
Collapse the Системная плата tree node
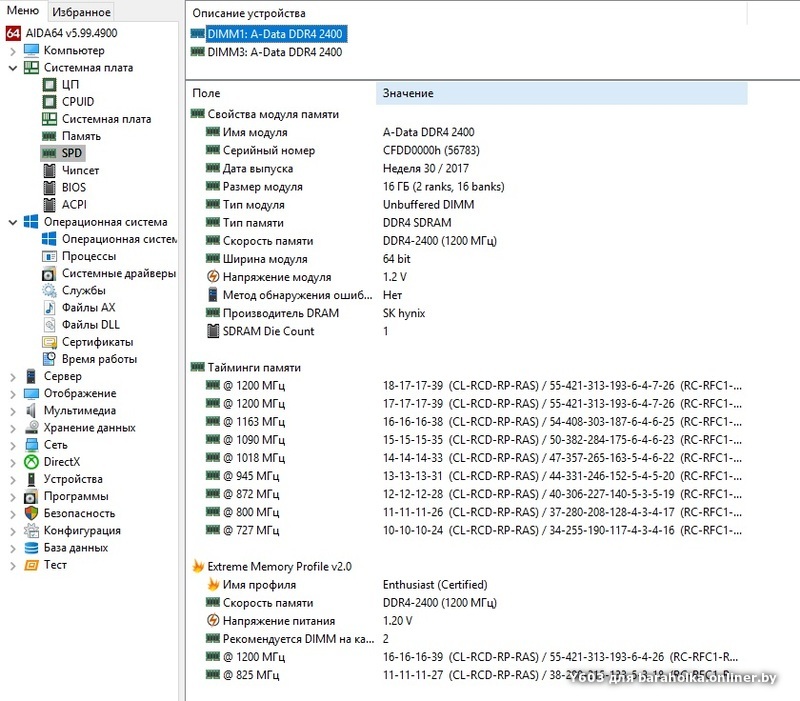(13, 68)
